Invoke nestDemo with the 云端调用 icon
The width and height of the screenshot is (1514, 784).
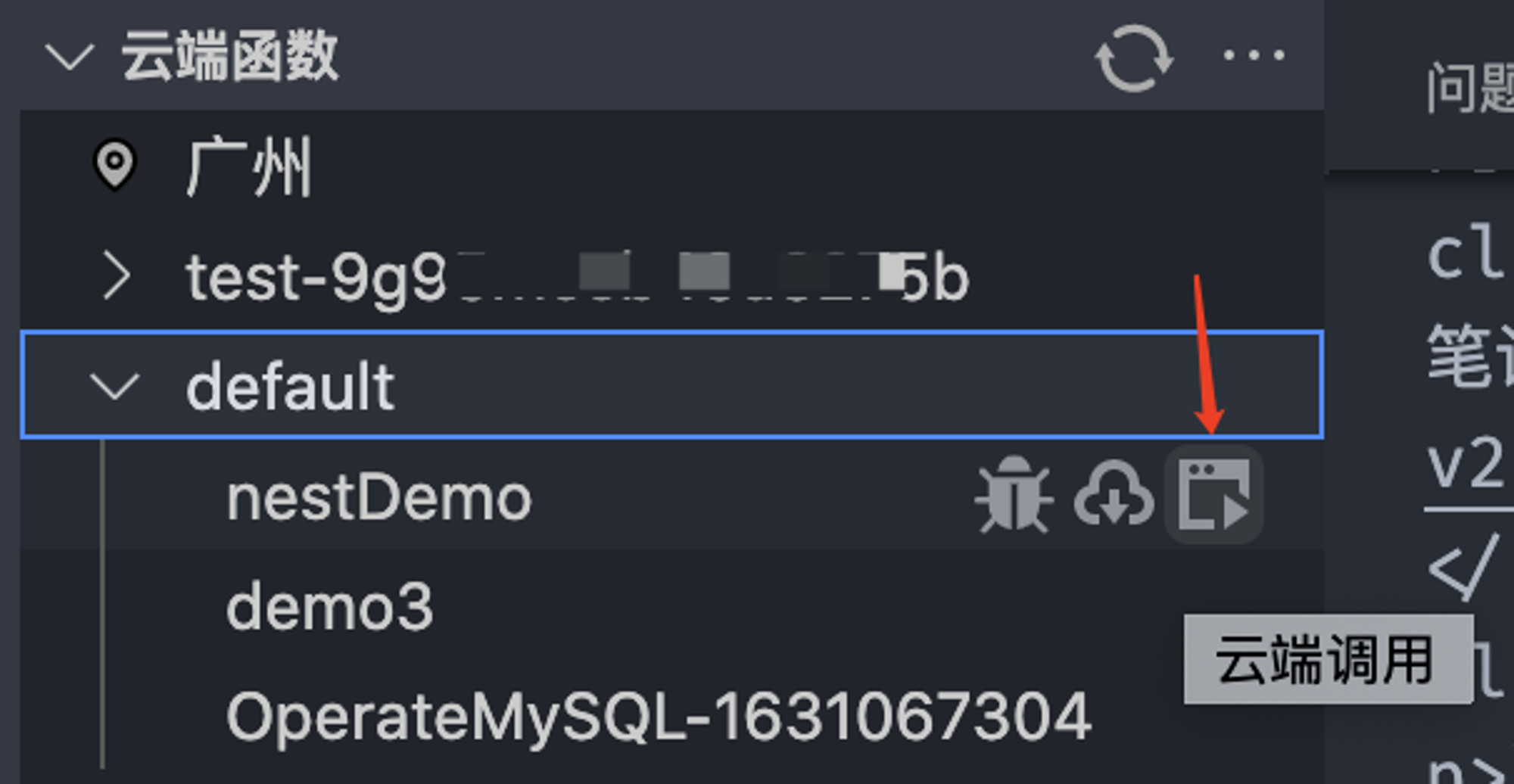(1213, 496)
